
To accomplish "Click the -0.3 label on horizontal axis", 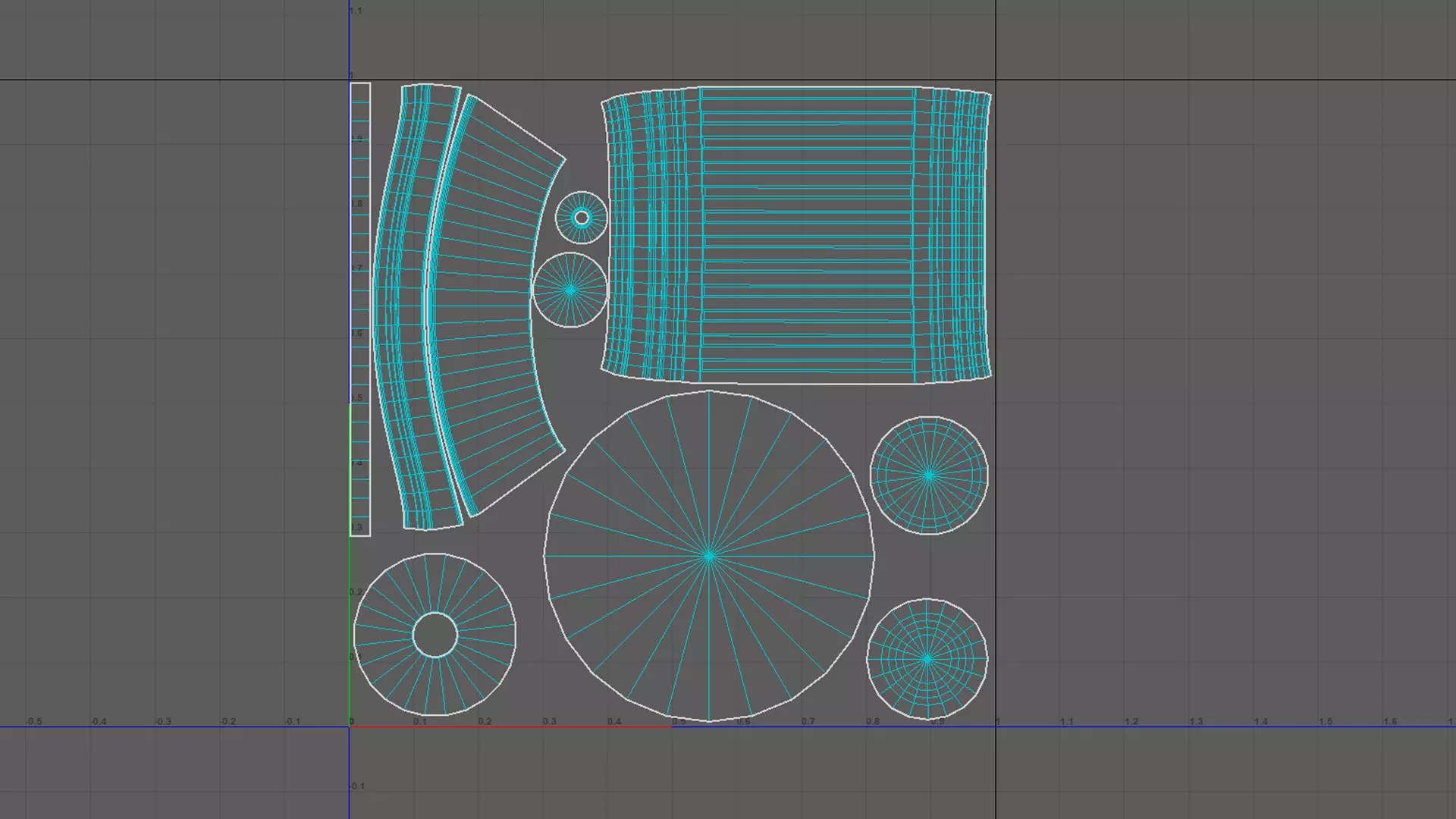I will 163,722.
